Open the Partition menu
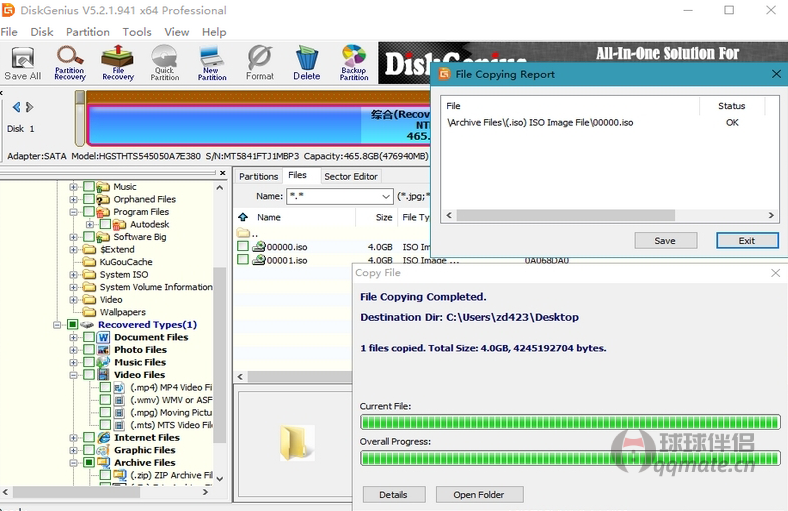The height and width of the screenshot is (511, 788). [88, 32]
